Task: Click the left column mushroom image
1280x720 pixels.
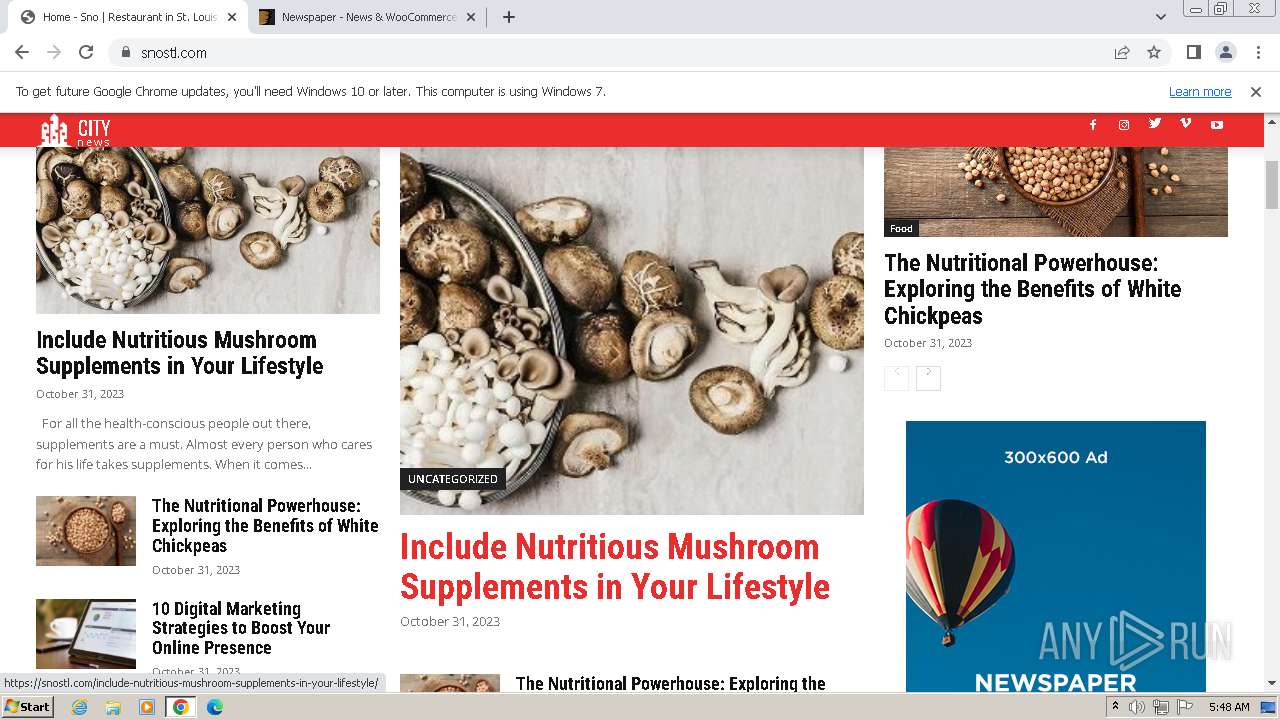Action: click(208, 231)
